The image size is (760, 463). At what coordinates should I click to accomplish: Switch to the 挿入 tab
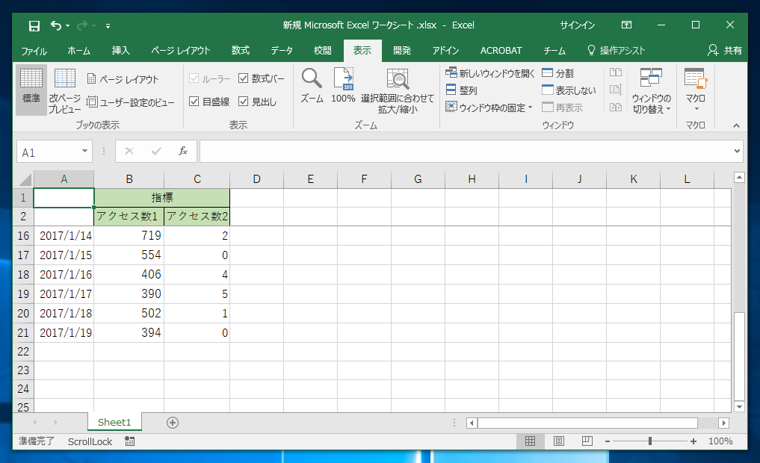coord(121,50)
